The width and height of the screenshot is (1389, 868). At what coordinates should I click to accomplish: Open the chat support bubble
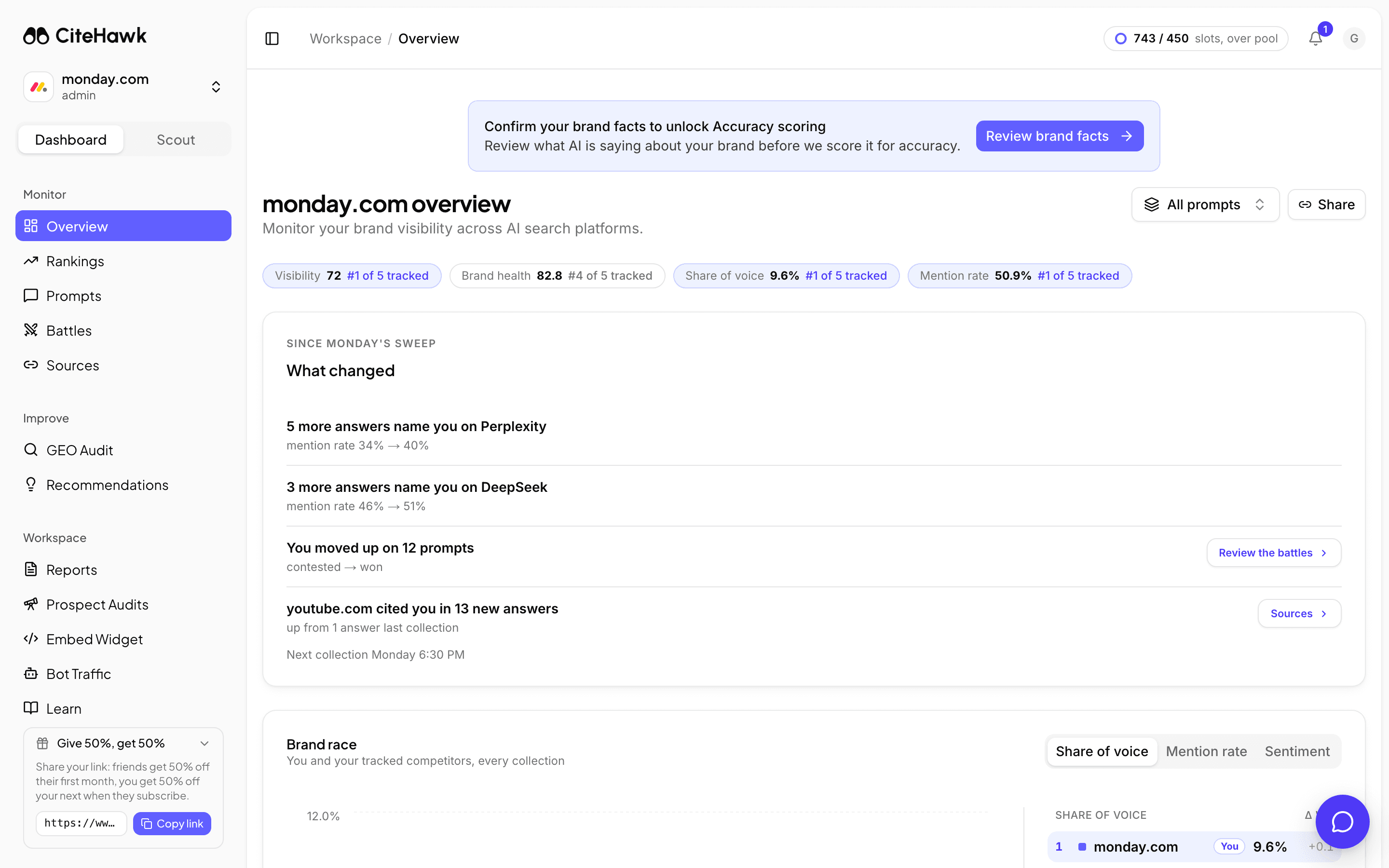[x=1342, y=822]
